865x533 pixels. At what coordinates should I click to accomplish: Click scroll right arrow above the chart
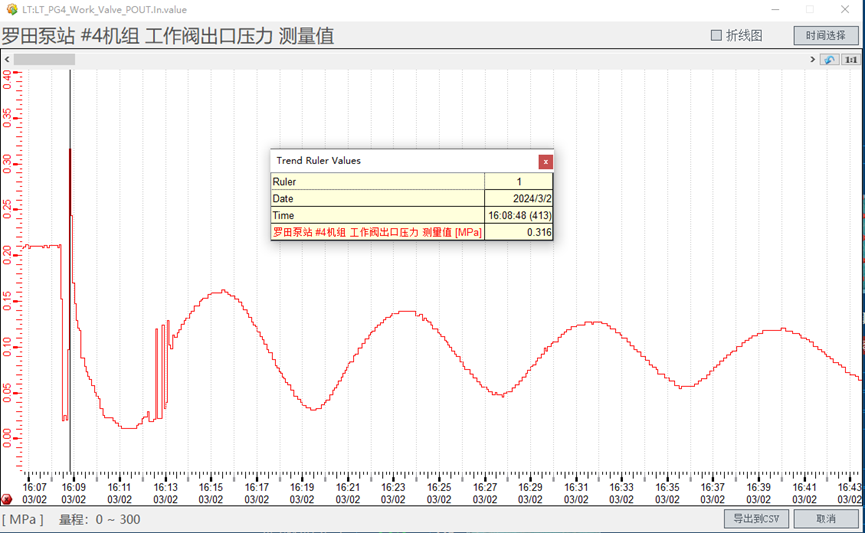[813, 60]
